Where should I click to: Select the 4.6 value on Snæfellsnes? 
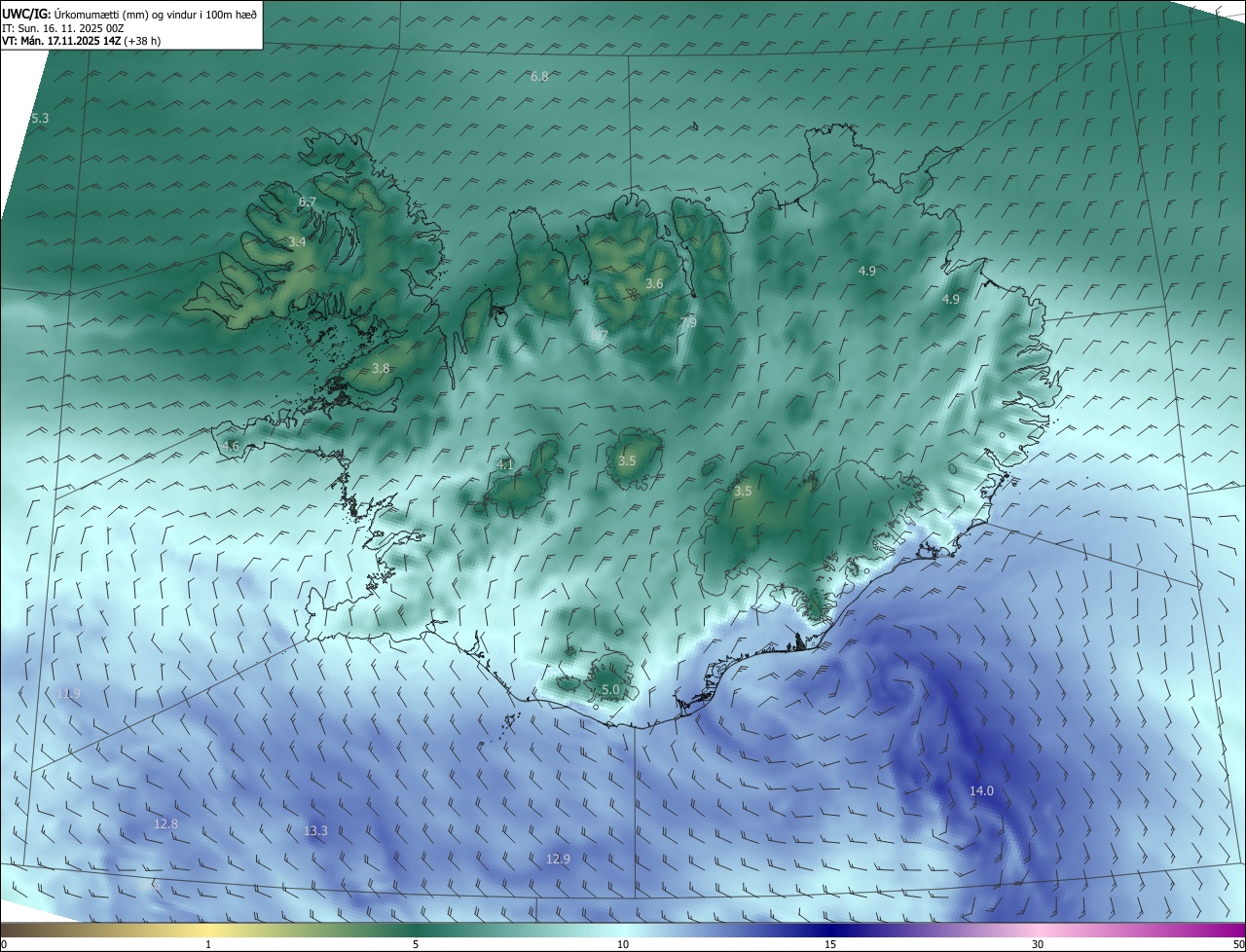[231, 446]
